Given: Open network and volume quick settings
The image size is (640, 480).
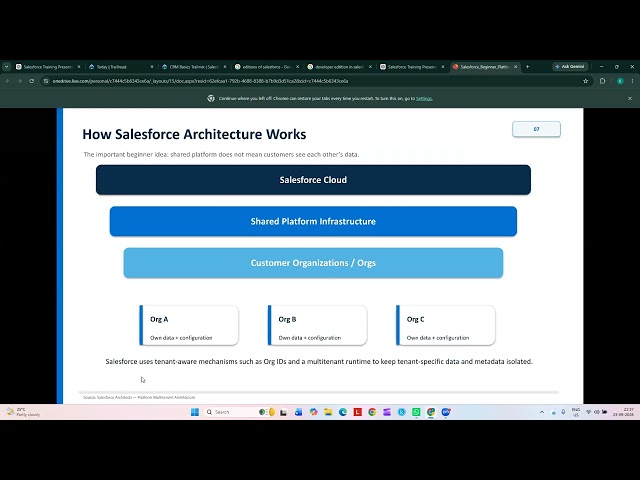Looking at the screenshot, I should [x=596, y=412].
